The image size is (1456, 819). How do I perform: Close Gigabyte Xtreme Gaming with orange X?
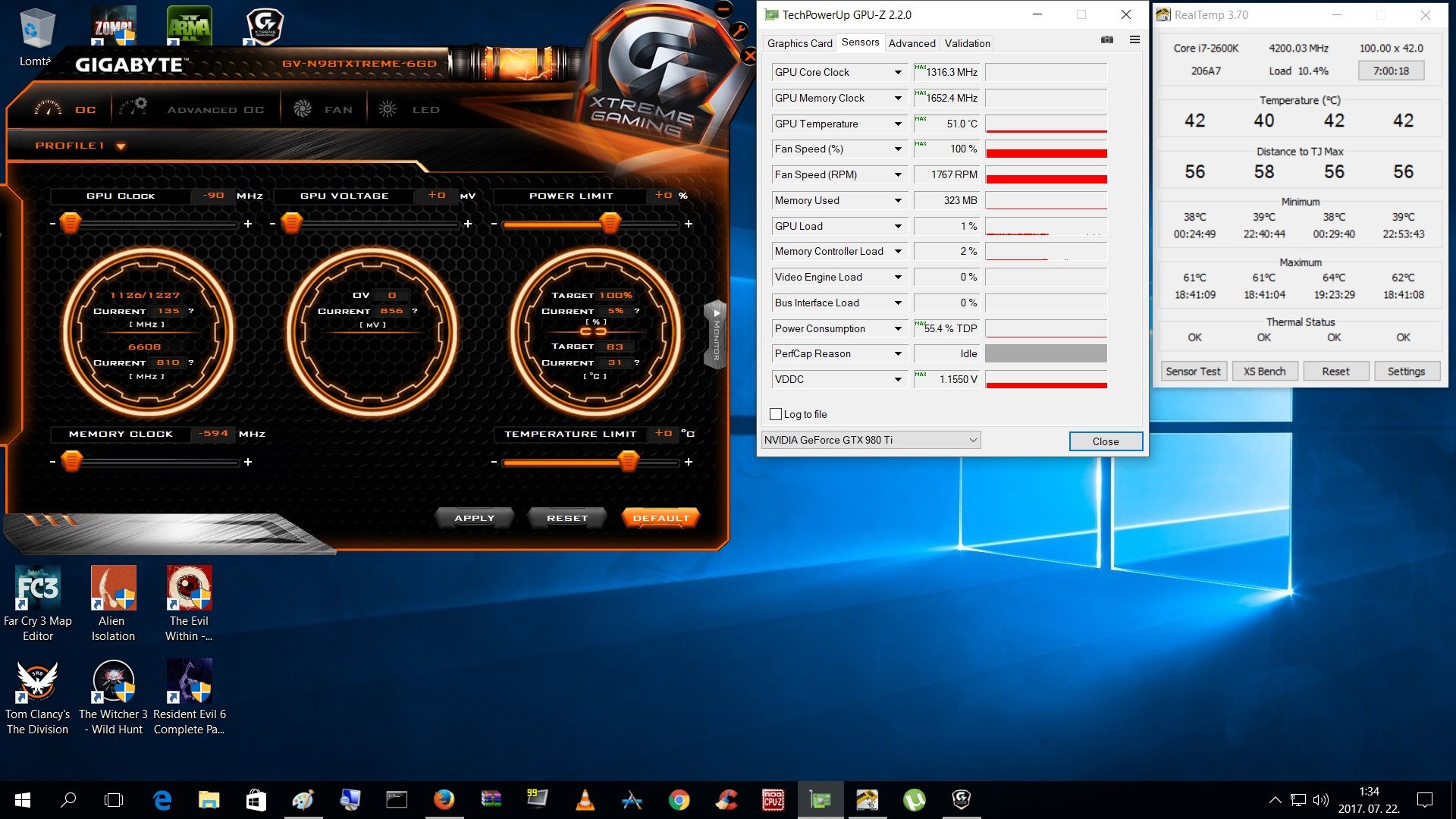[x=749, y=56]
